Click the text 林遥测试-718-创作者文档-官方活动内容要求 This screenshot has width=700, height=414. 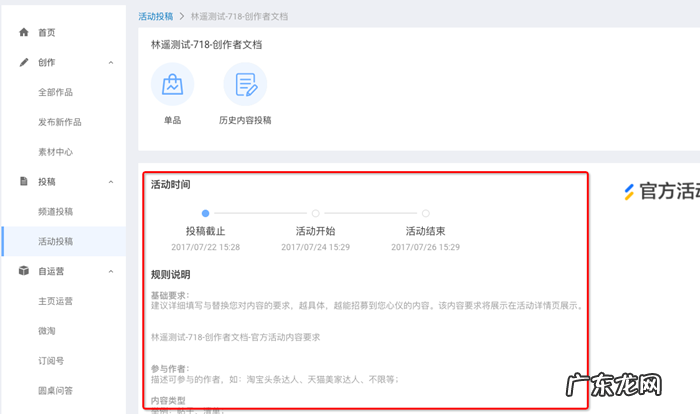(235, 337)
